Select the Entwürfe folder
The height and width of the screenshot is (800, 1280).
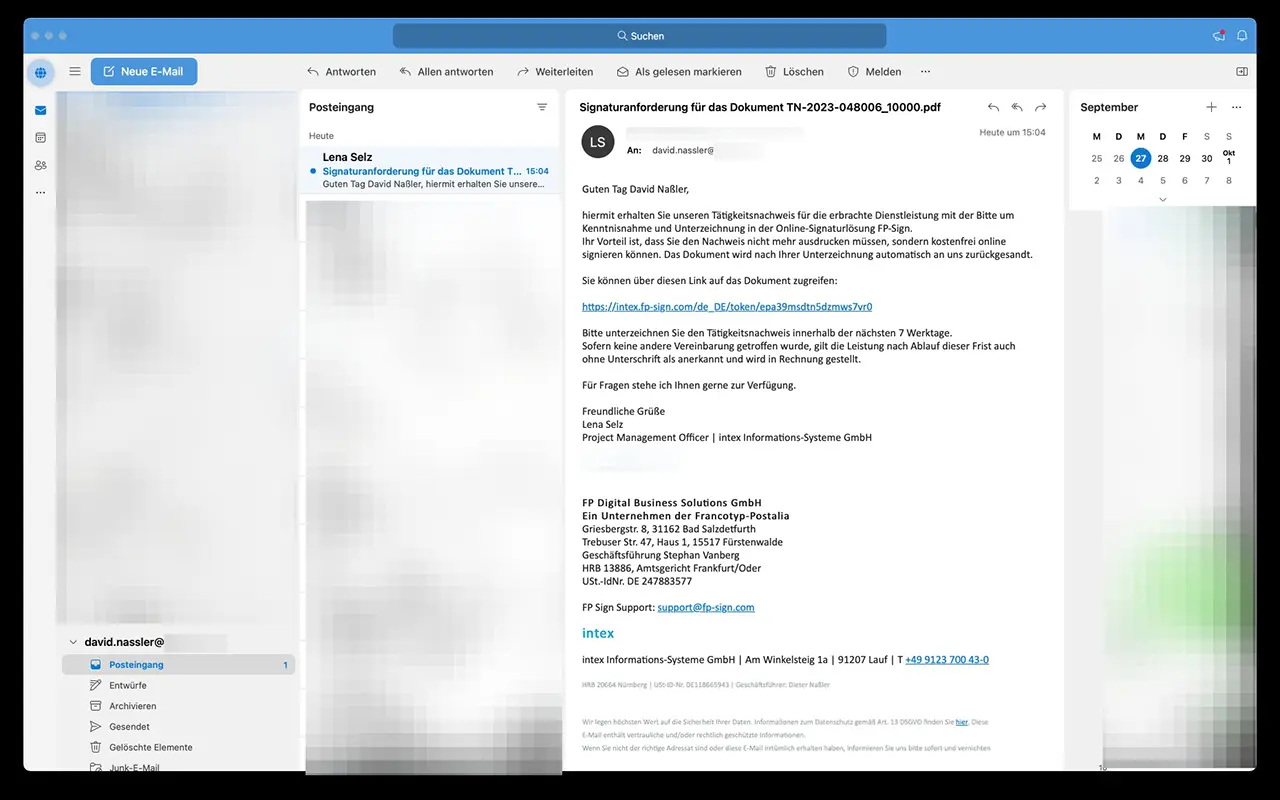coord(128,685)
